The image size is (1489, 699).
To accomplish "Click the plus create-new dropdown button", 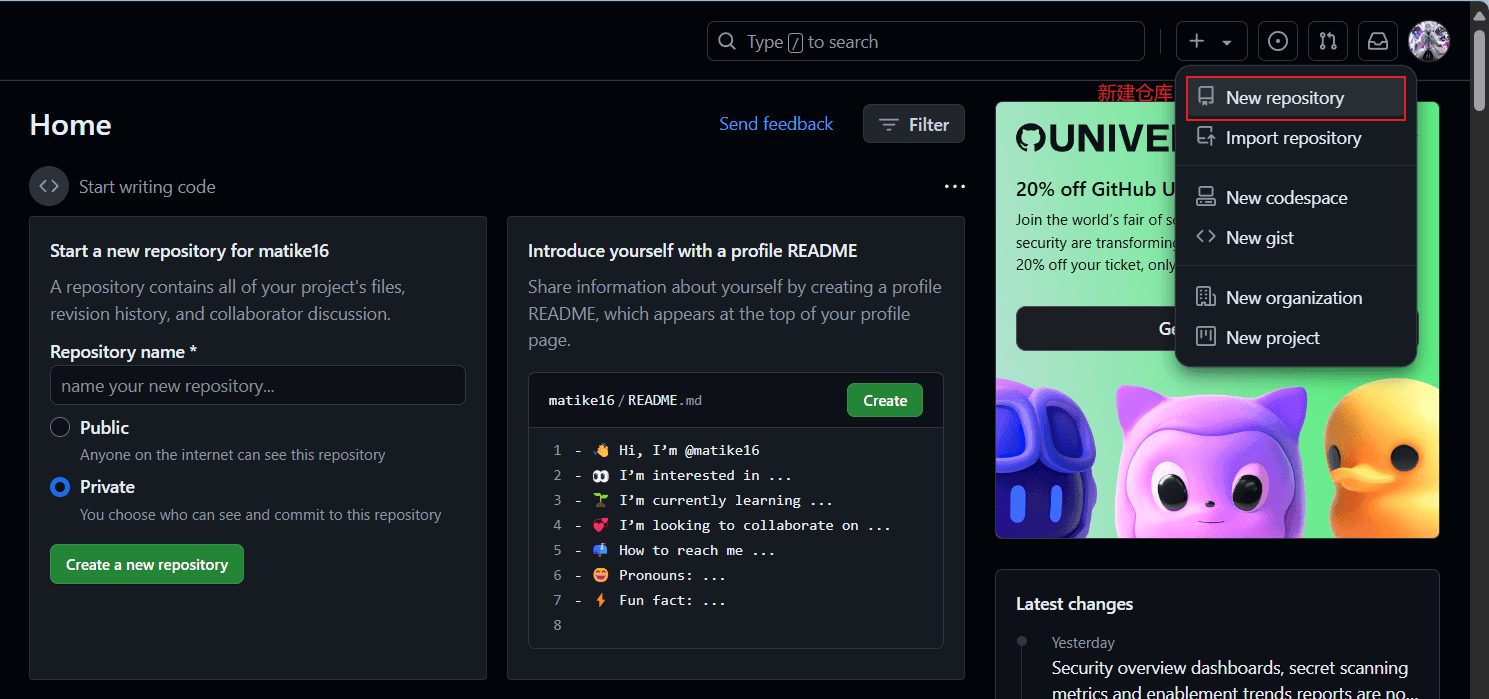I will (1211, 42).
